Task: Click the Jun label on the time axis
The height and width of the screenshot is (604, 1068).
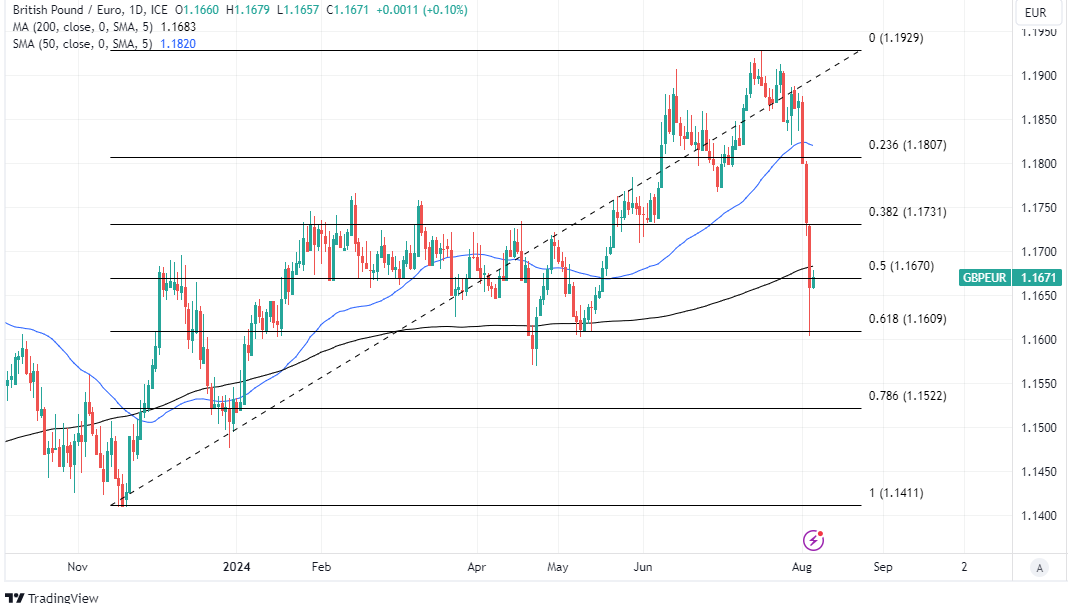Action: pyautogui.click(x=643, y=567)
